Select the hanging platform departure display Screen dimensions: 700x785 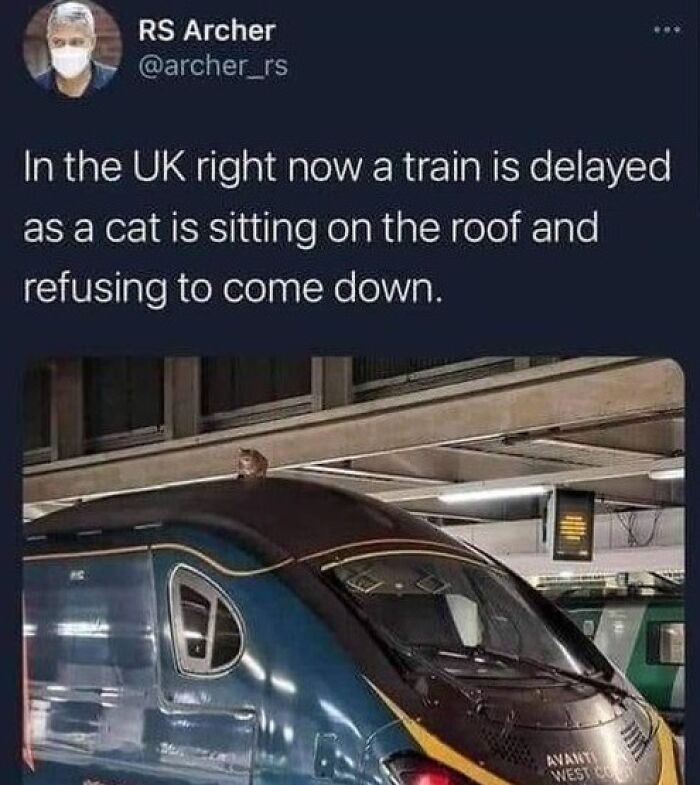573,524
